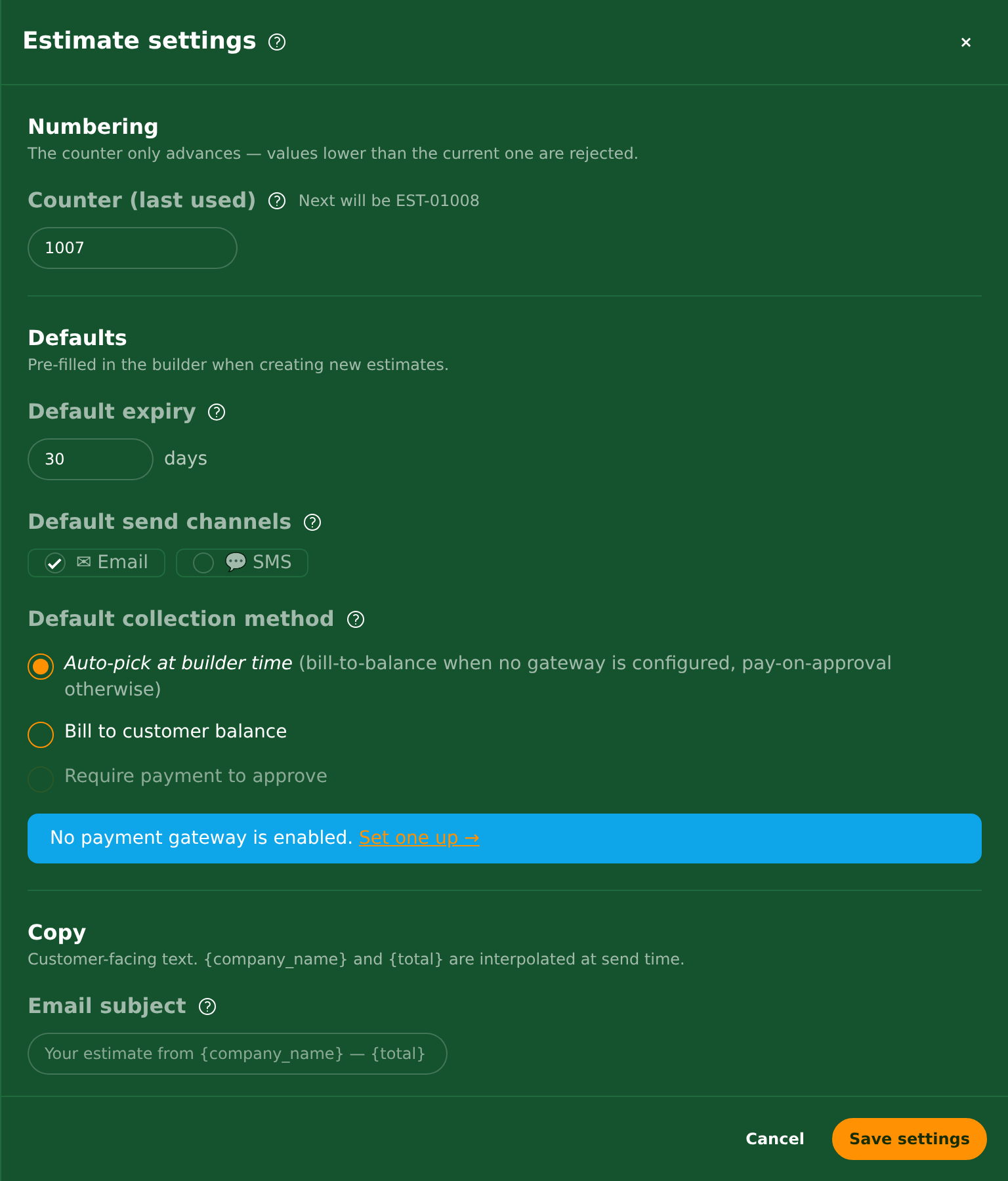Click Save settings button

pyautogui.click(x=910, y=1139)
